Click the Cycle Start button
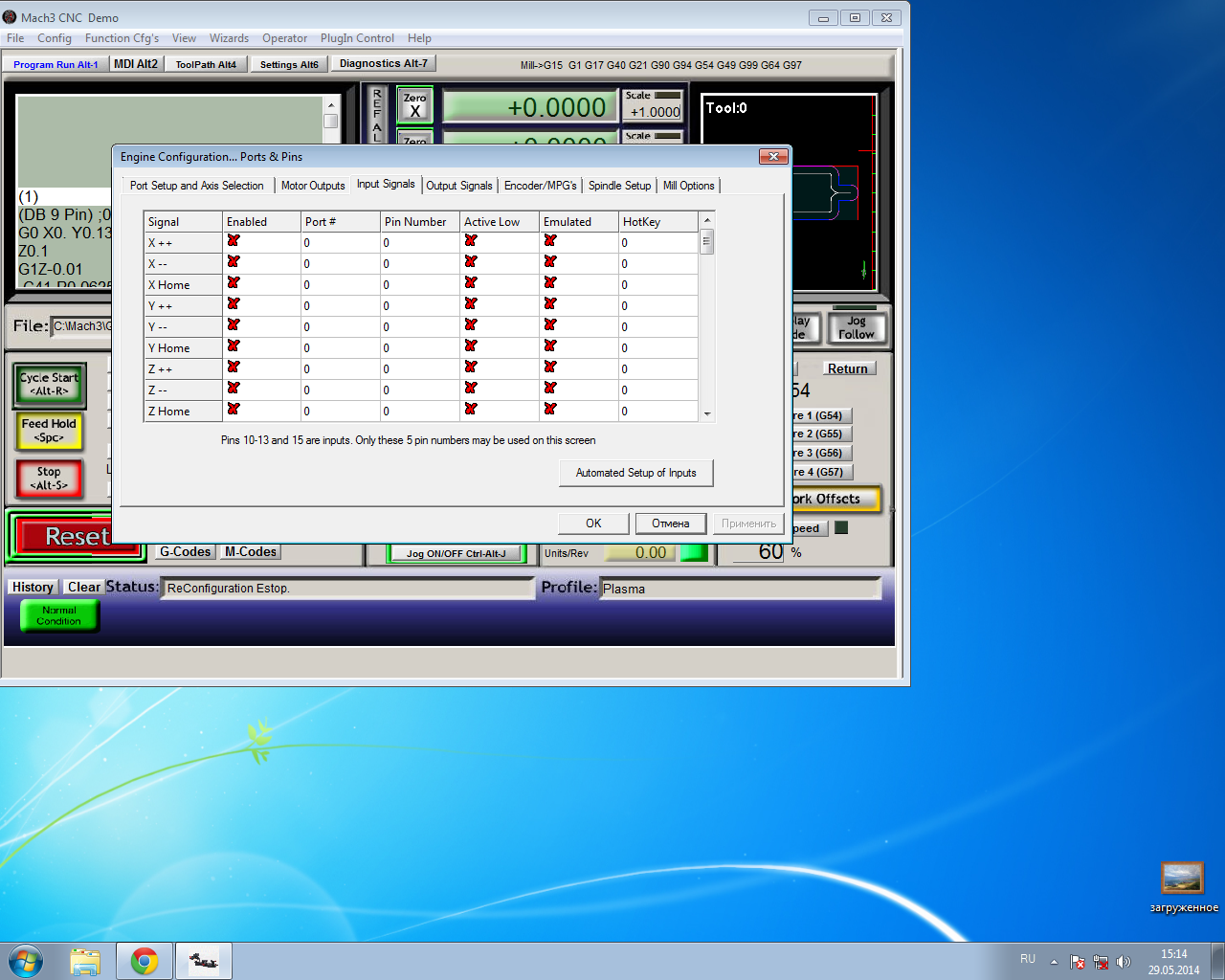Viewport: 1225px width, 980px height. click(x=50, y=384)
